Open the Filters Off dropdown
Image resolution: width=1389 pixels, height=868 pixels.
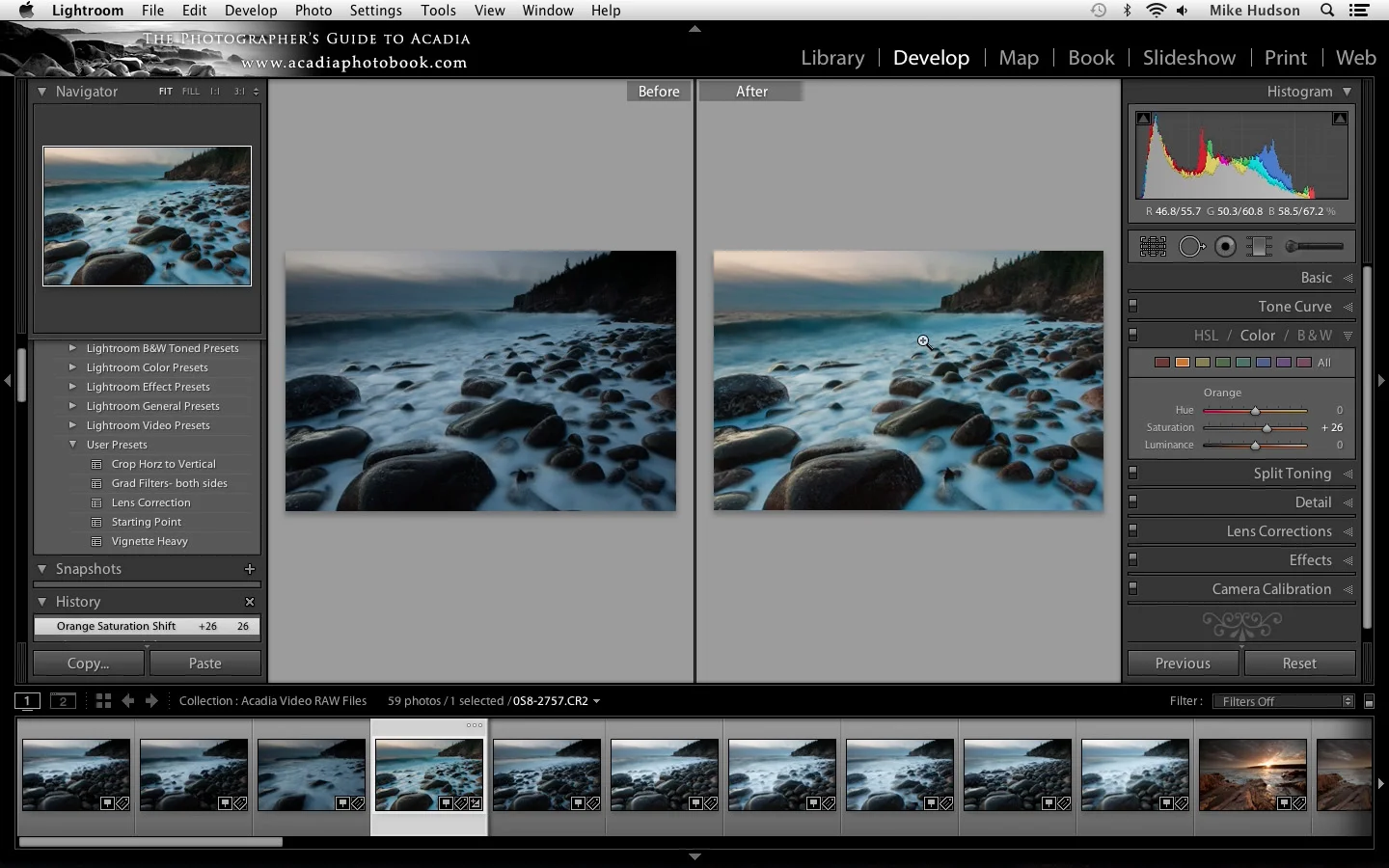[1283, 702]
